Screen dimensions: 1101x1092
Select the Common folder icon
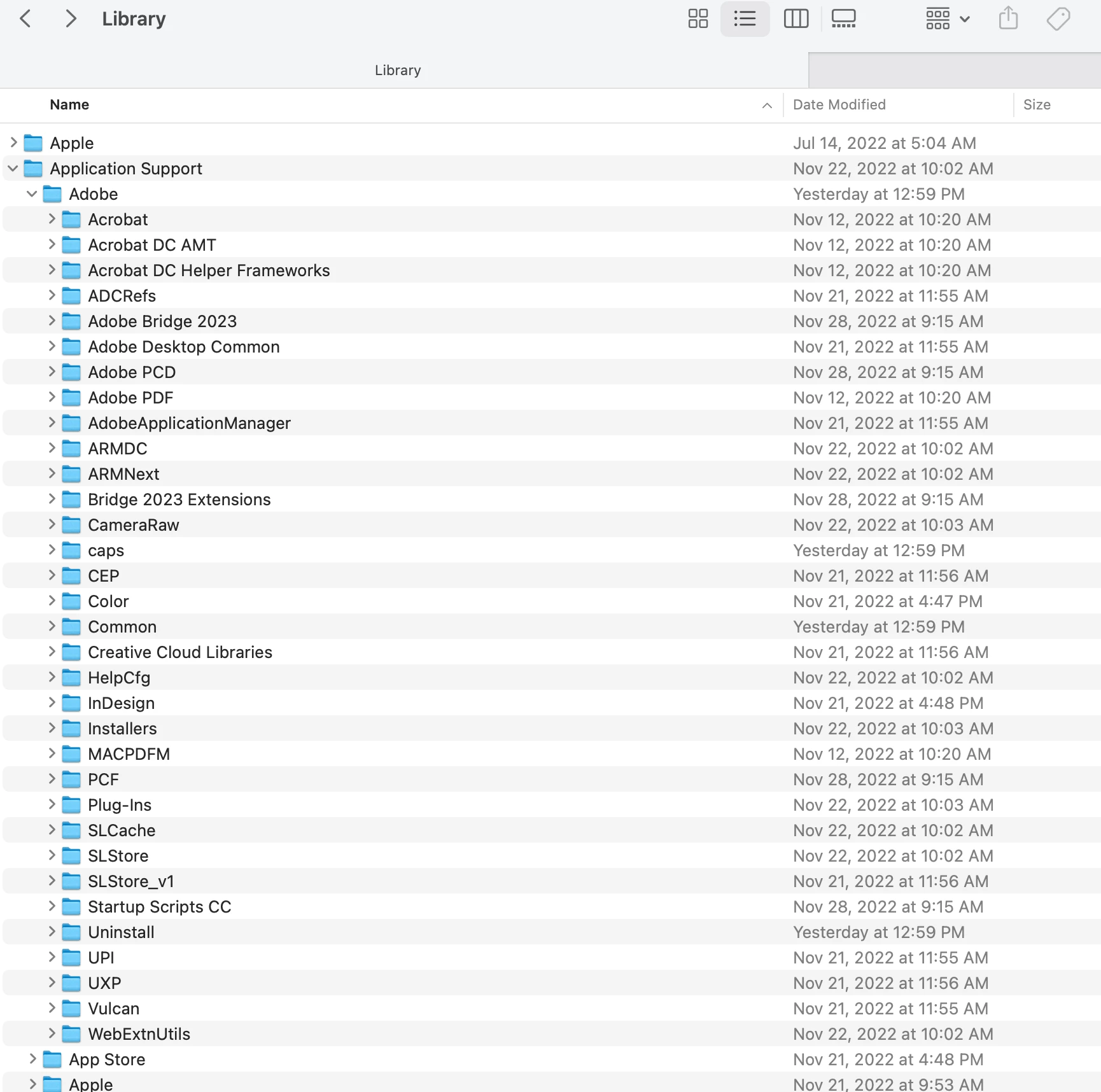71,627
